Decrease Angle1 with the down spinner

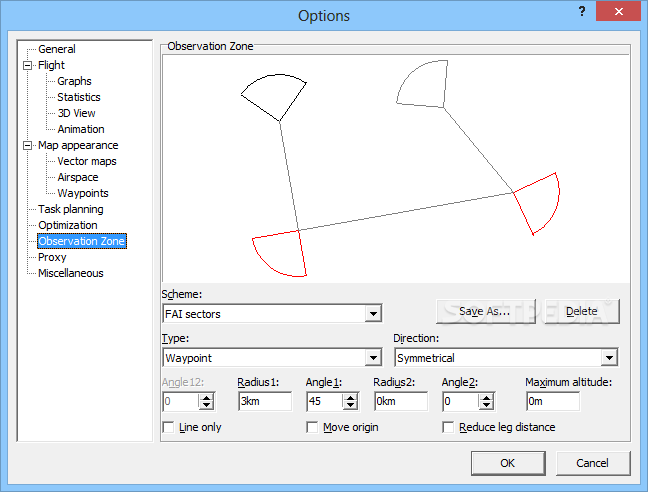pyautogui.click(x=350, y=405)
